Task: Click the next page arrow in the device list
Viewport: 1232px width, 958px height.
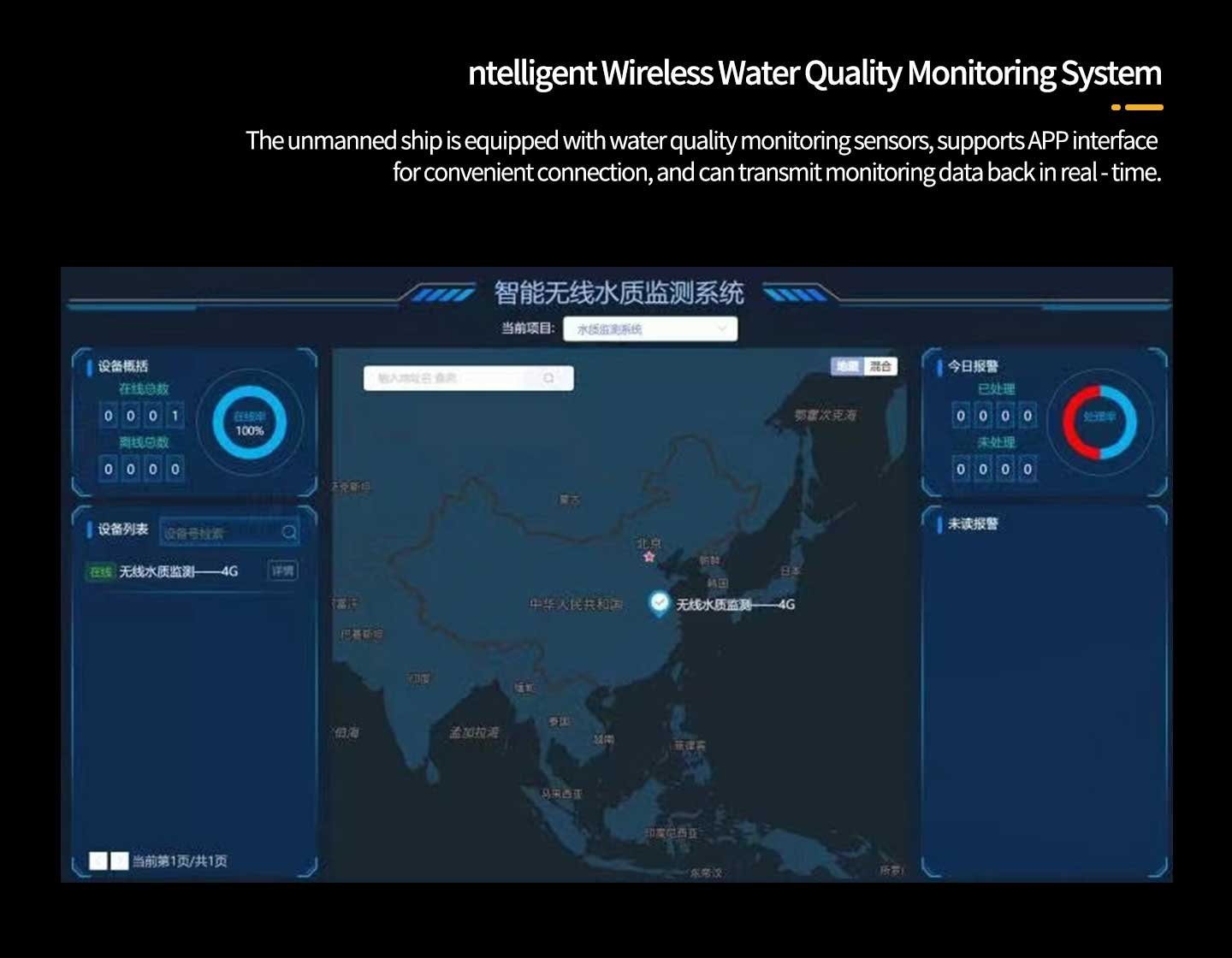Action: point(120,860)
